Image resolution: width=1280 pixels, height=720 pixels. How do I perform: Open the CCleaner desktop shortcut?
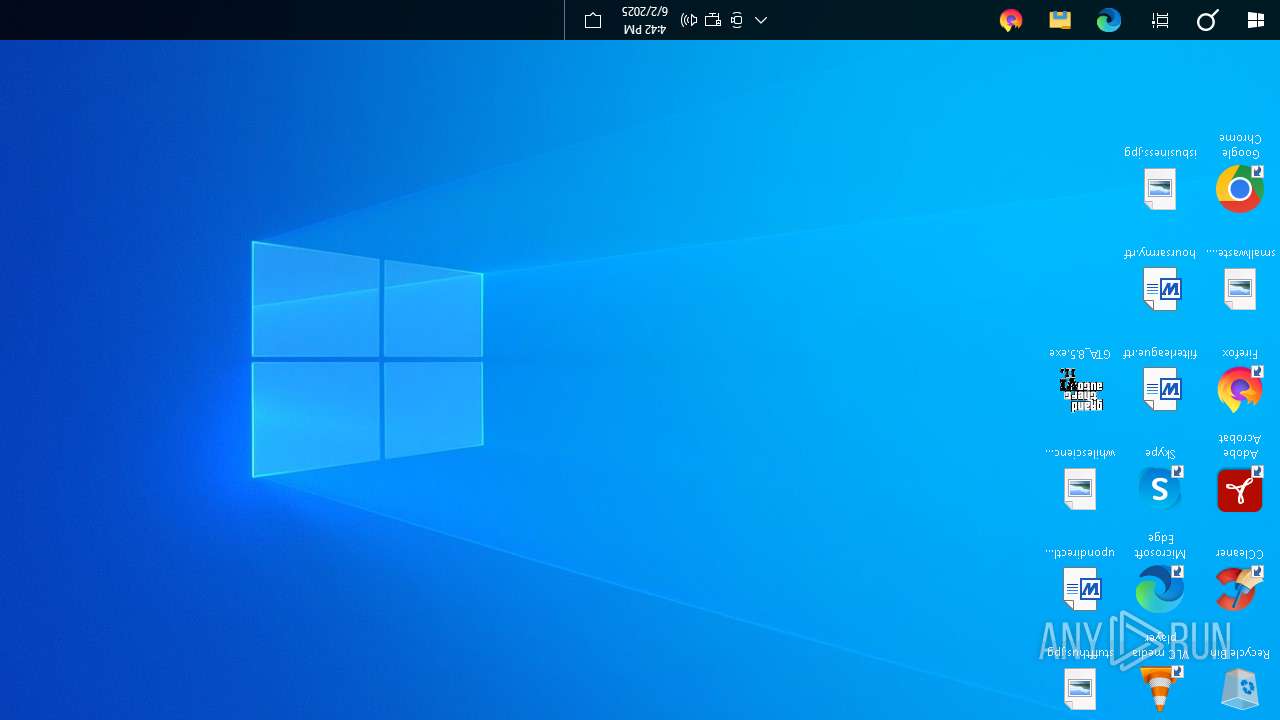[1240, 580]
